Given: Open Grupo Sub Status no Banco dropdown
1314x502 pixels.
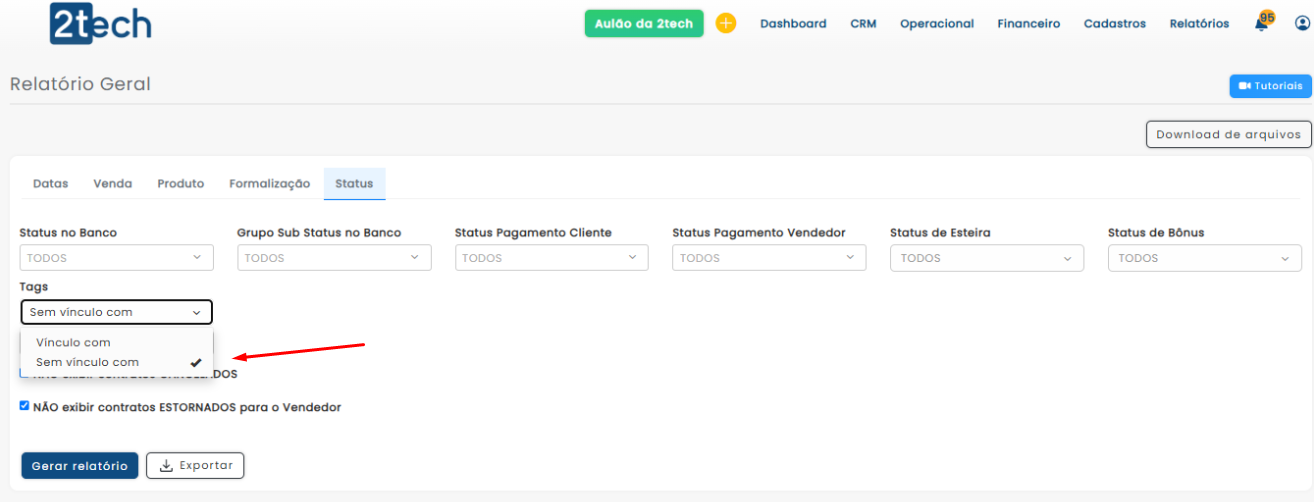Looking at the screenshot, I should pyautogui.click(x=334, y=258).
